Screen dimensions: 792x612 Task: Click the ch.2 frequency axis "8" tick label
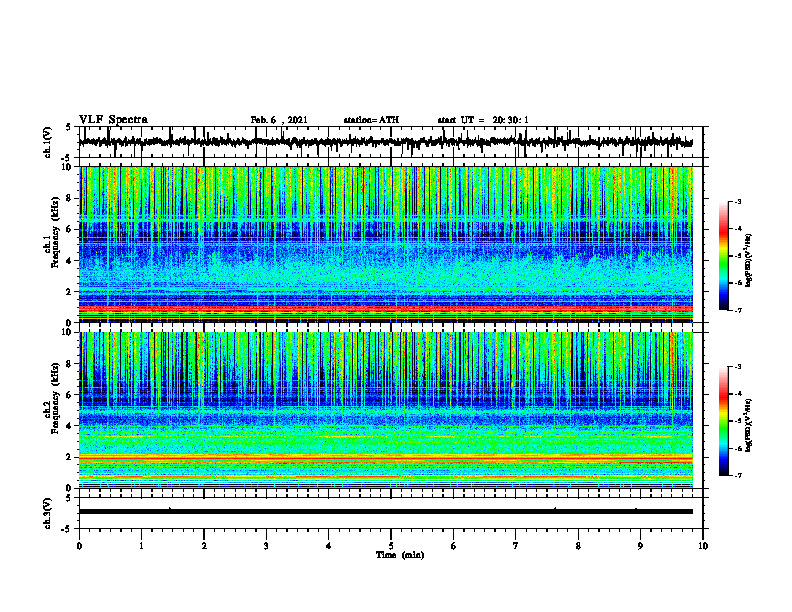[x=70, y=364]
